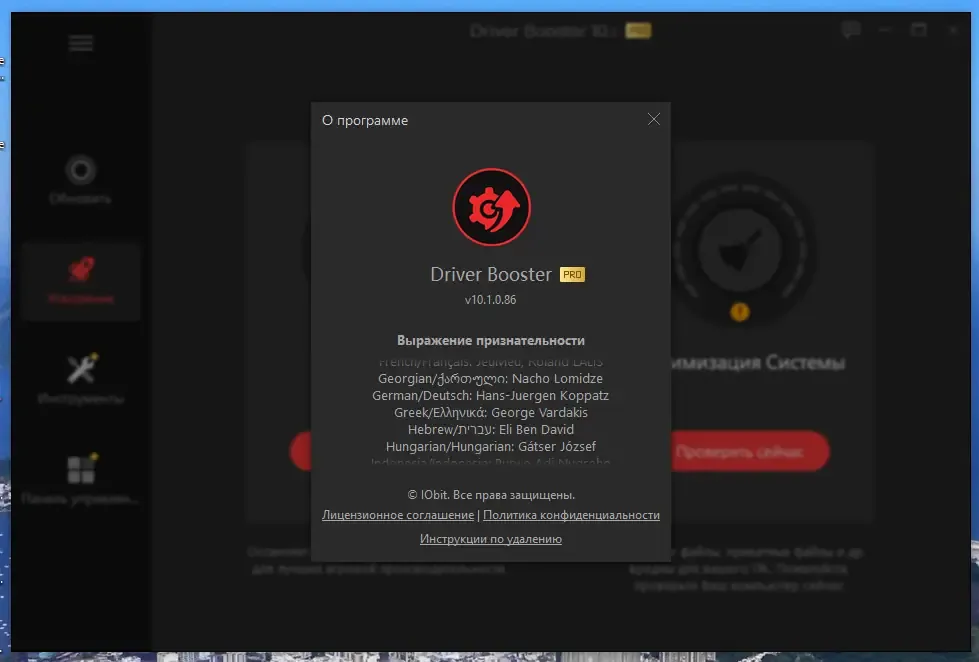Open the Tools section in sidebar
This screenshot has height=662, width=979.
coord(81,378)
